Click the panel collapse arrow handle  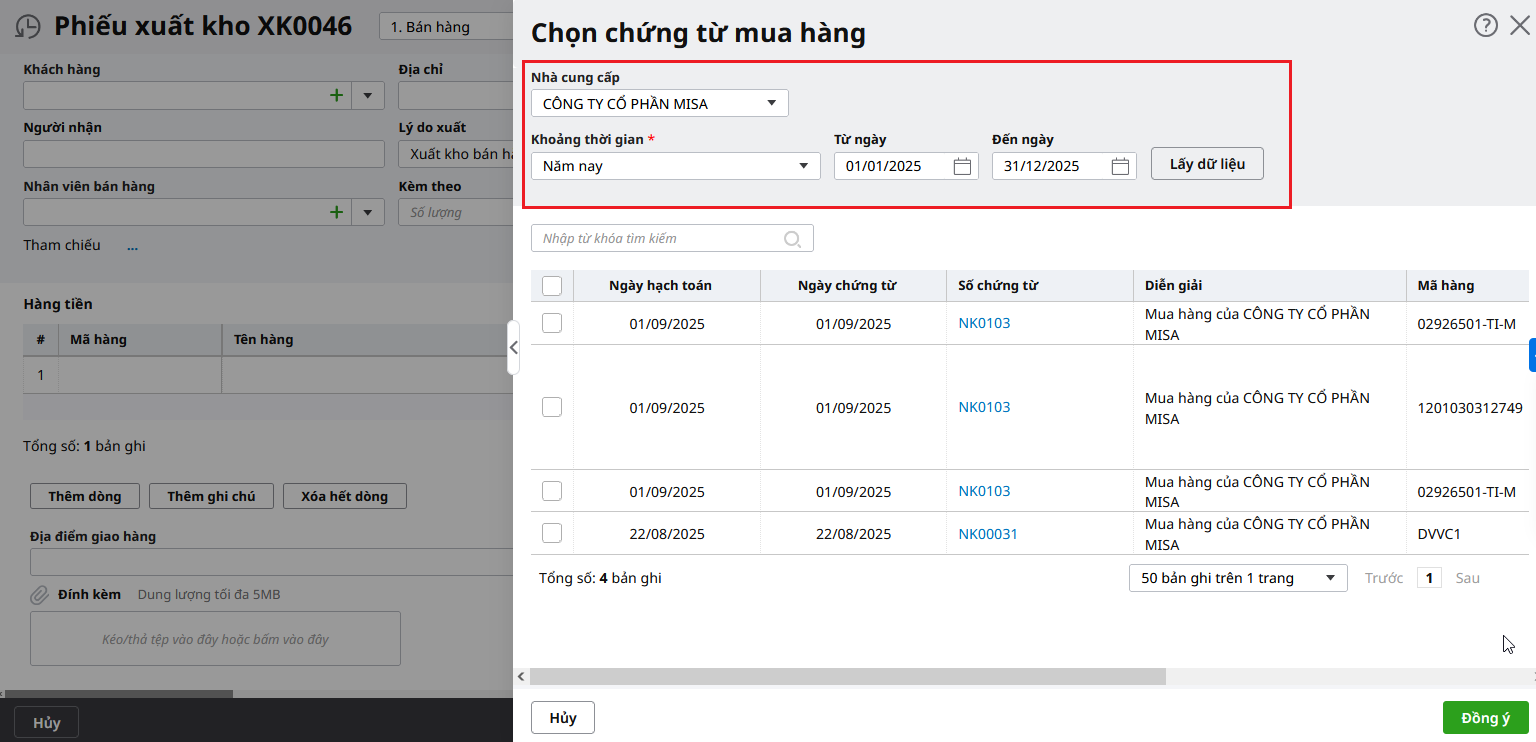tap(513, 348)
